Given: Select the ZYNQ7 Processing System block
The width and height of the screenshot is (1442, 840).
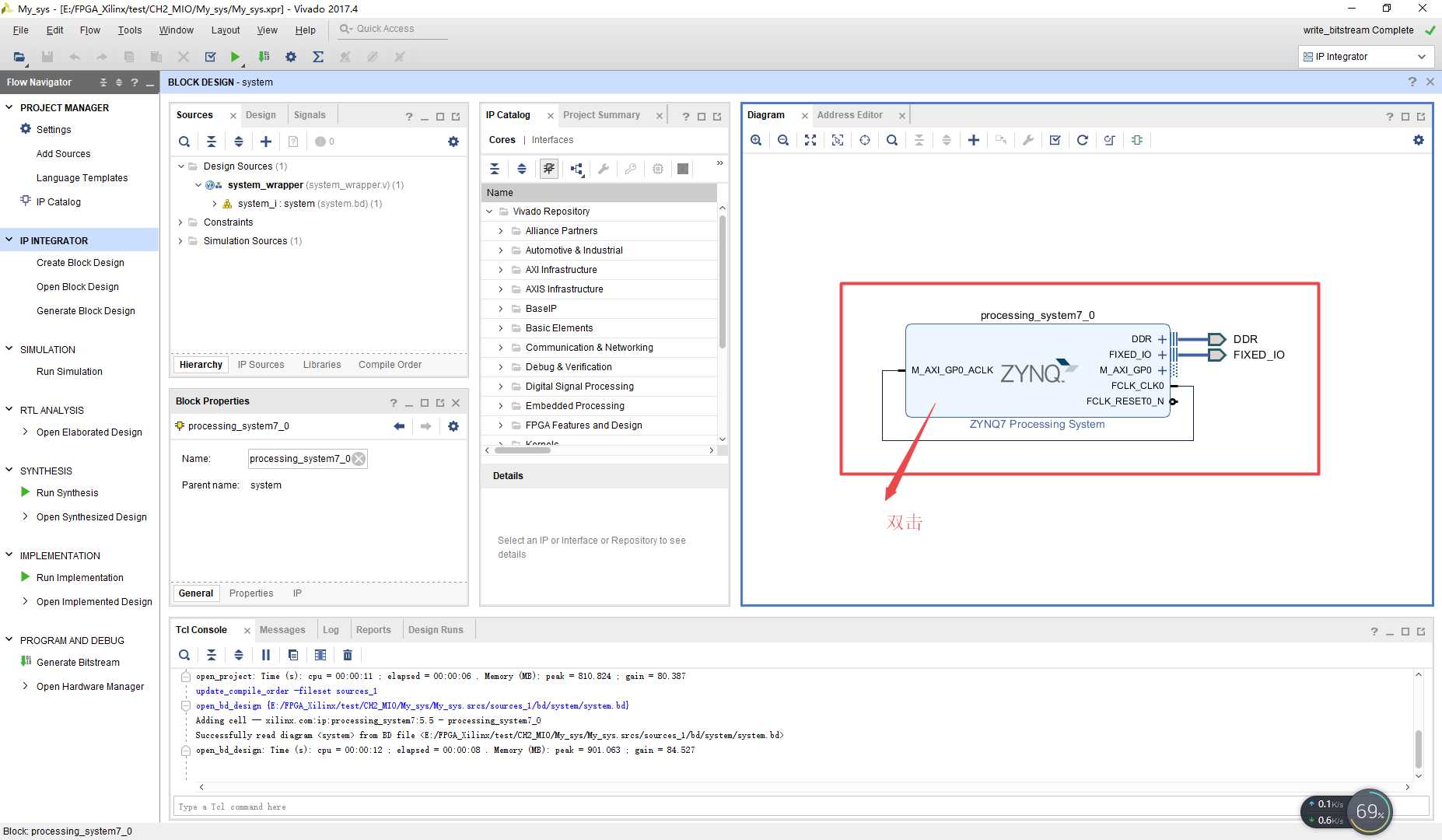Looking at the screenshot, I should (x=1038, y=371).
